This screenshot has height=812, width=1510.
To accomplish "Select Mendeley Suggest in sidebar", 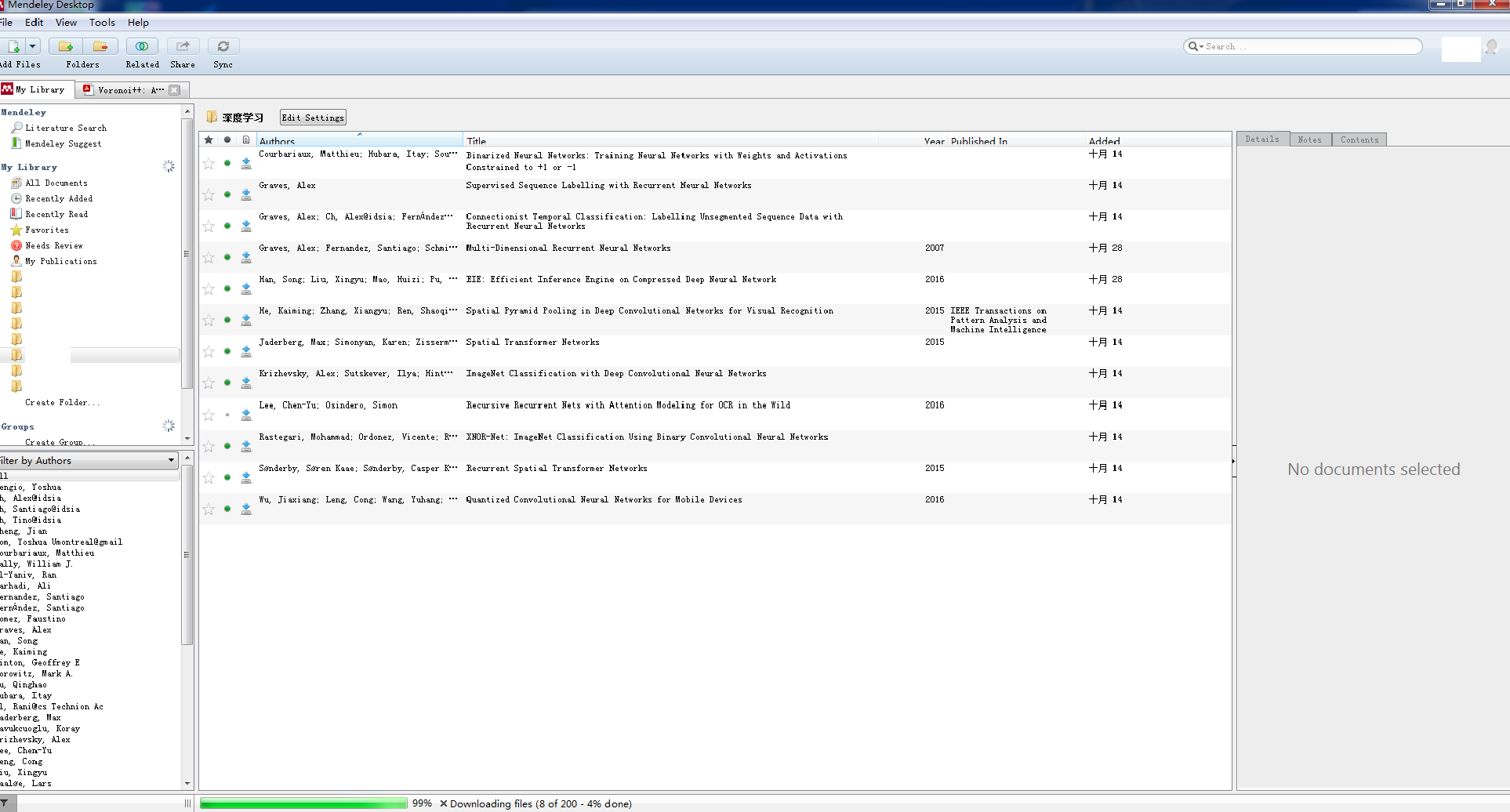I will [x=63, y=143].
